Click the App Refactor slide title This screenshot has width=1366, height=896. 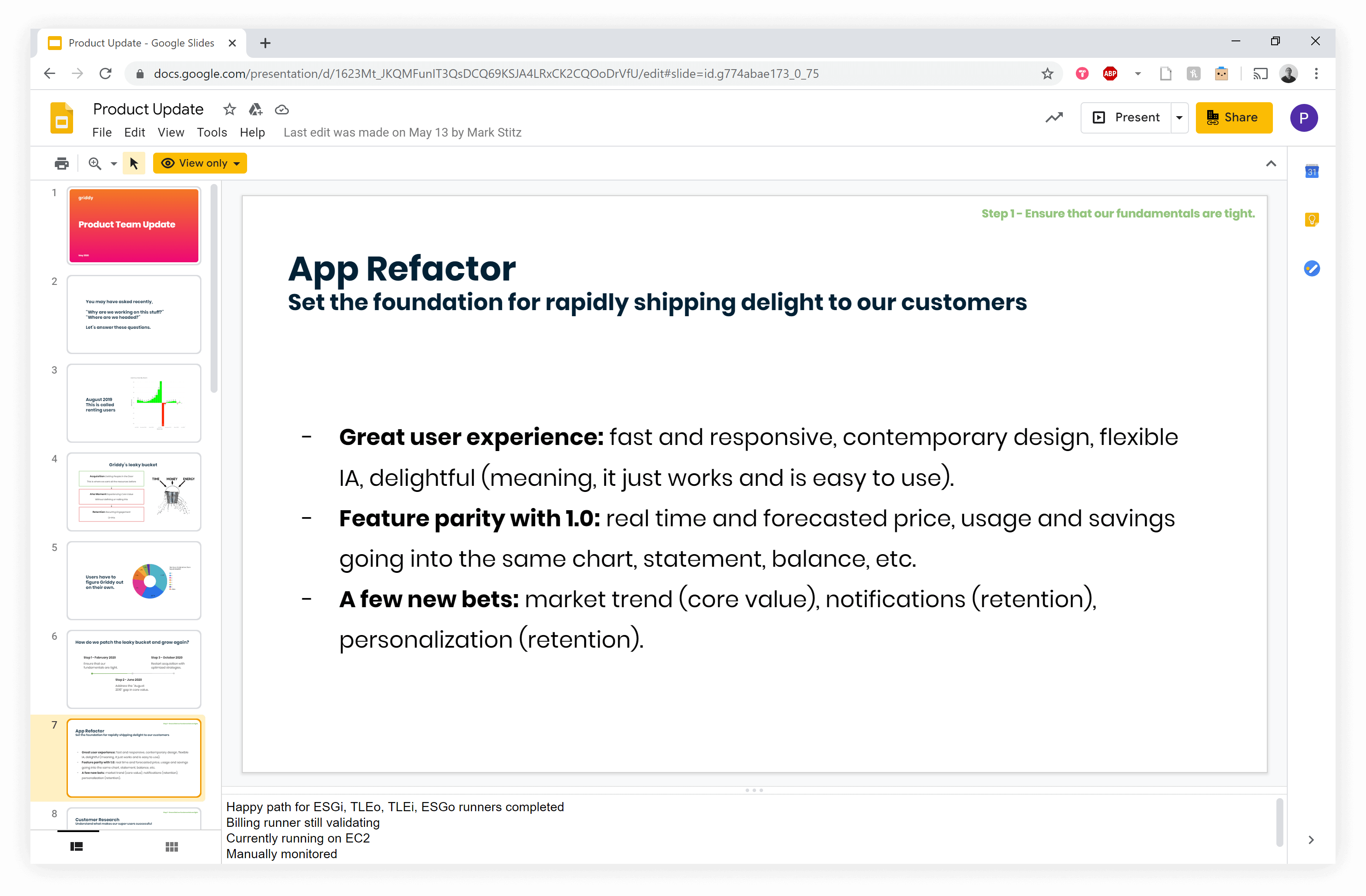[x=402, y=269]
